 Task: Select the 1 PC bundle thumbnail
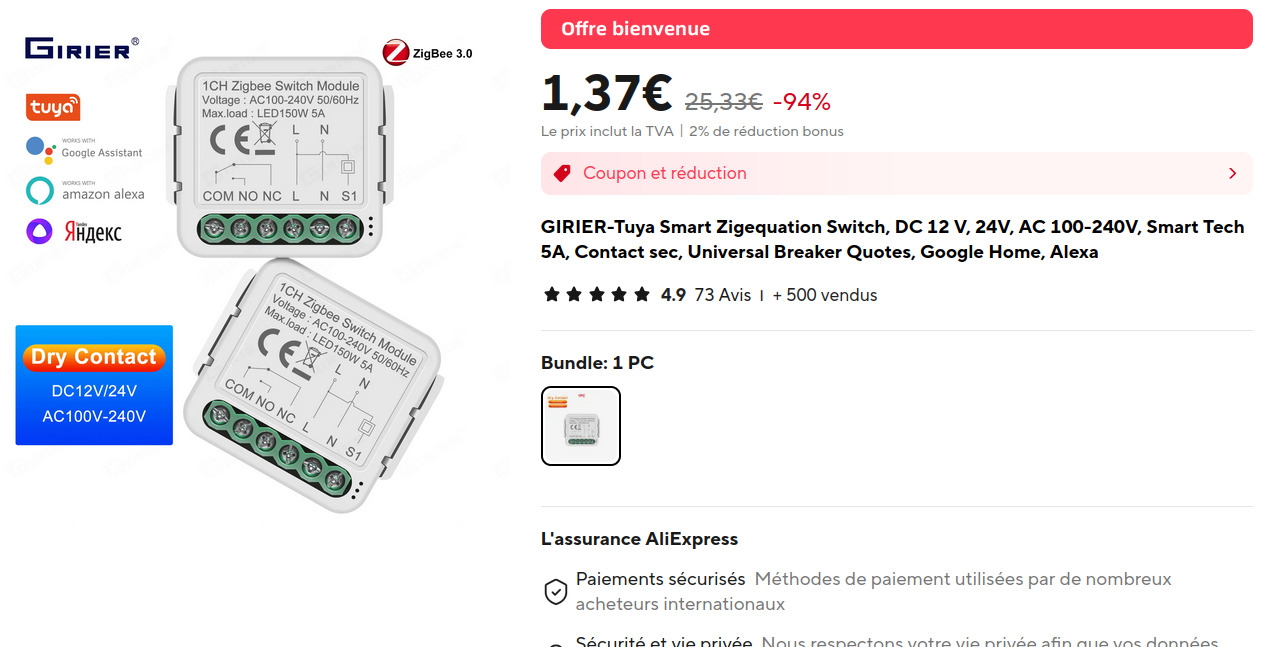click(581, 426)
